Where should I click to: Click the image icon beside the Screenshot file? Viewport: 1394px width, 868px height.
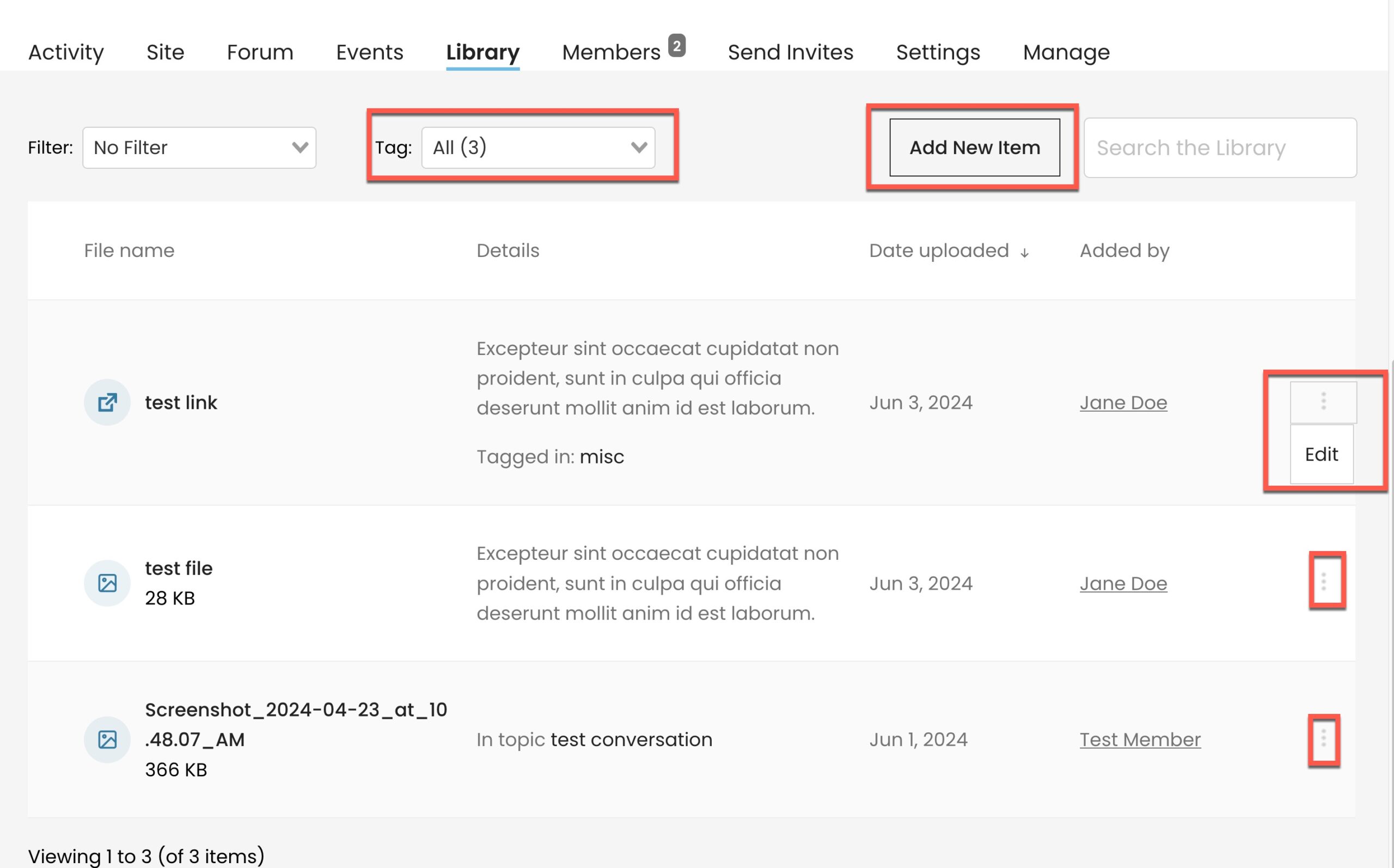[107, 739]
